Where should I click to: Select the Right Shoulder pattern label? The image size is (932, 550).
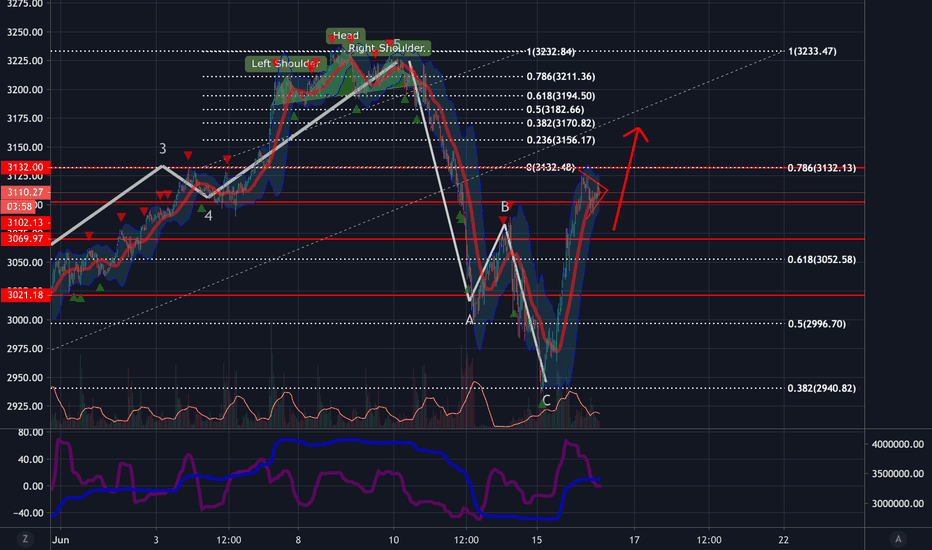(386, 48)
